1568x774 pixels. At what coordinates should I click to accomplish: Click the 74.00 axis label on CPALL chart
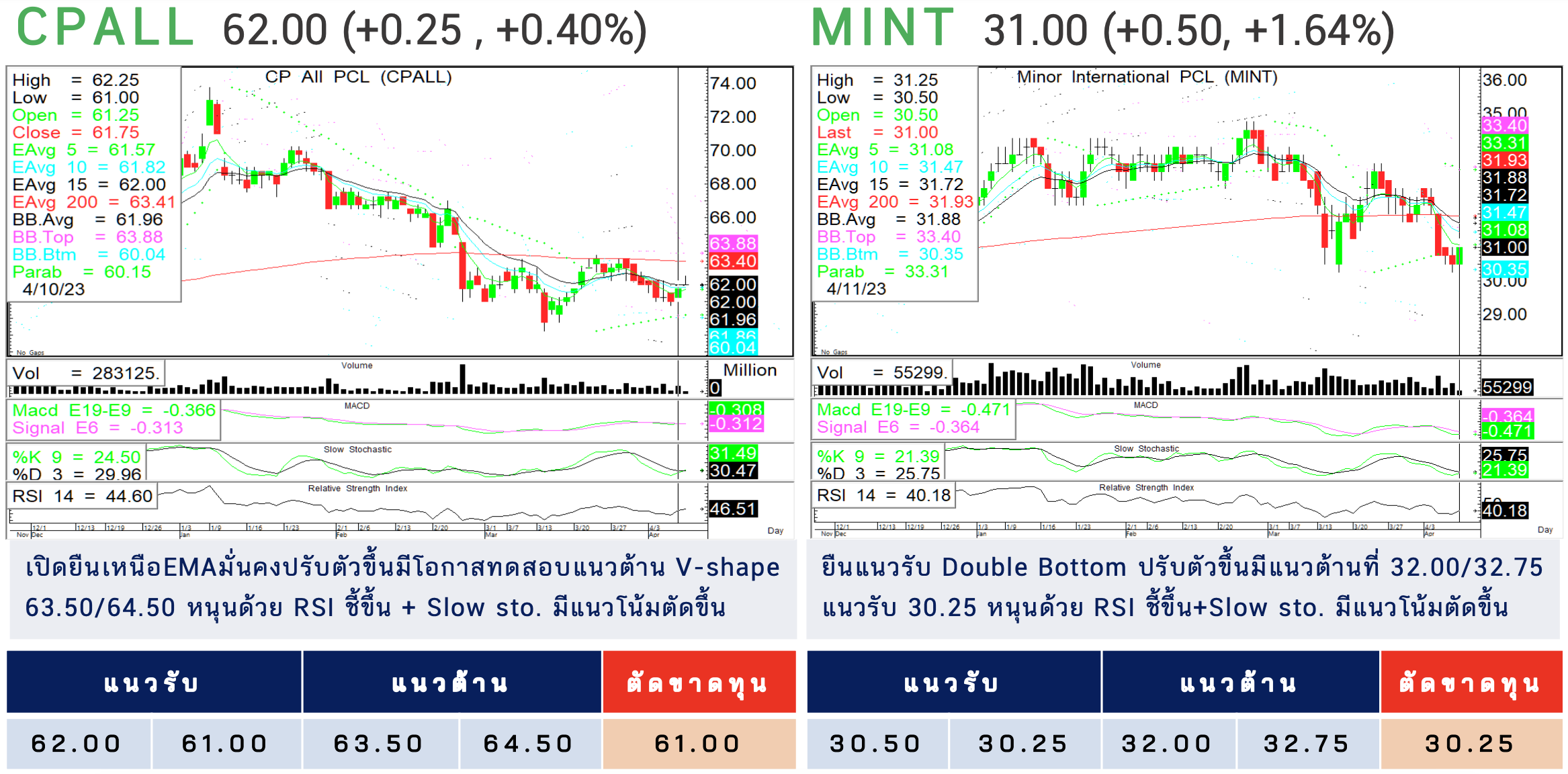point(733,83)
